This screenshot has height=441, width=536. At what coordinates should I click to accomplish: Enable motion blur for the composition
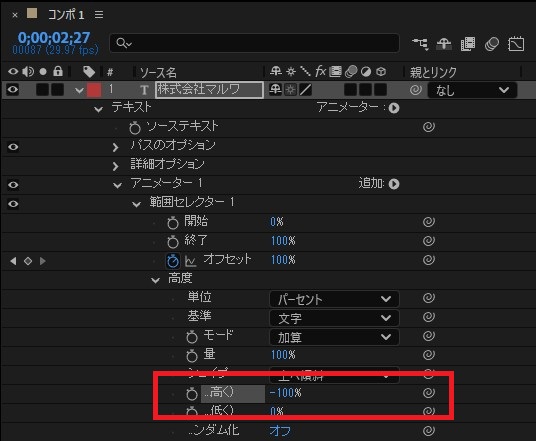(x=492, y=44)
